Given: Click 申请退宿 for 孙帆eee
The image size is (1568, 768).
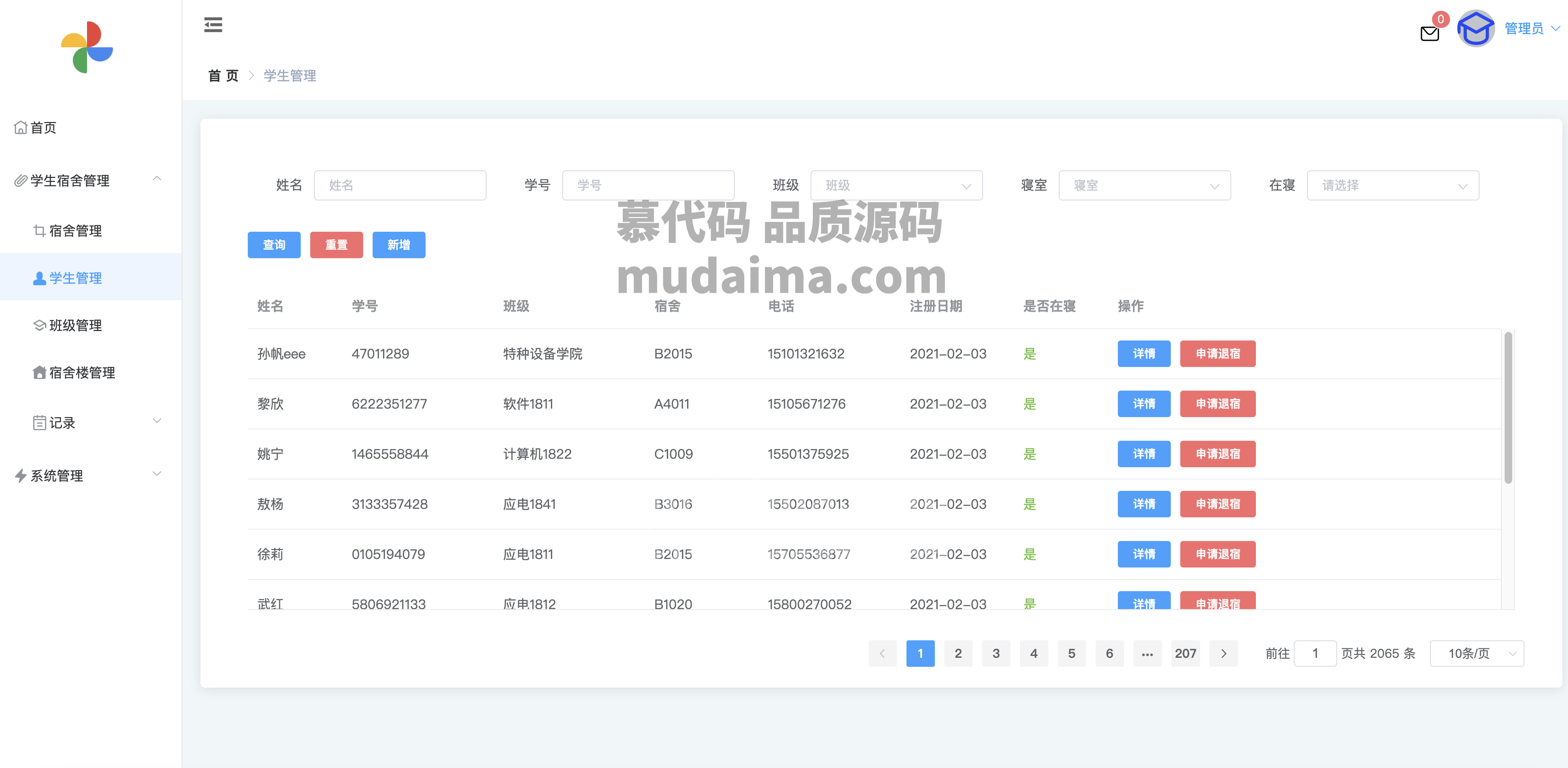Looking at the screenshot, I should pos(1218,354).
